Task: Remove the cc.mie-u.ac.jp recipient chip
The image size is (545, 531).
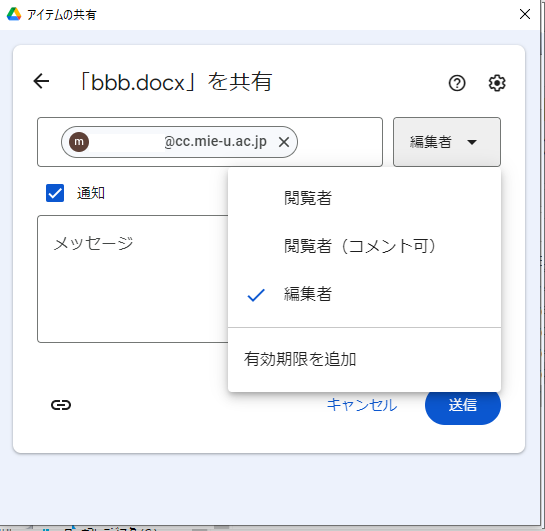Action: (284, 142)
